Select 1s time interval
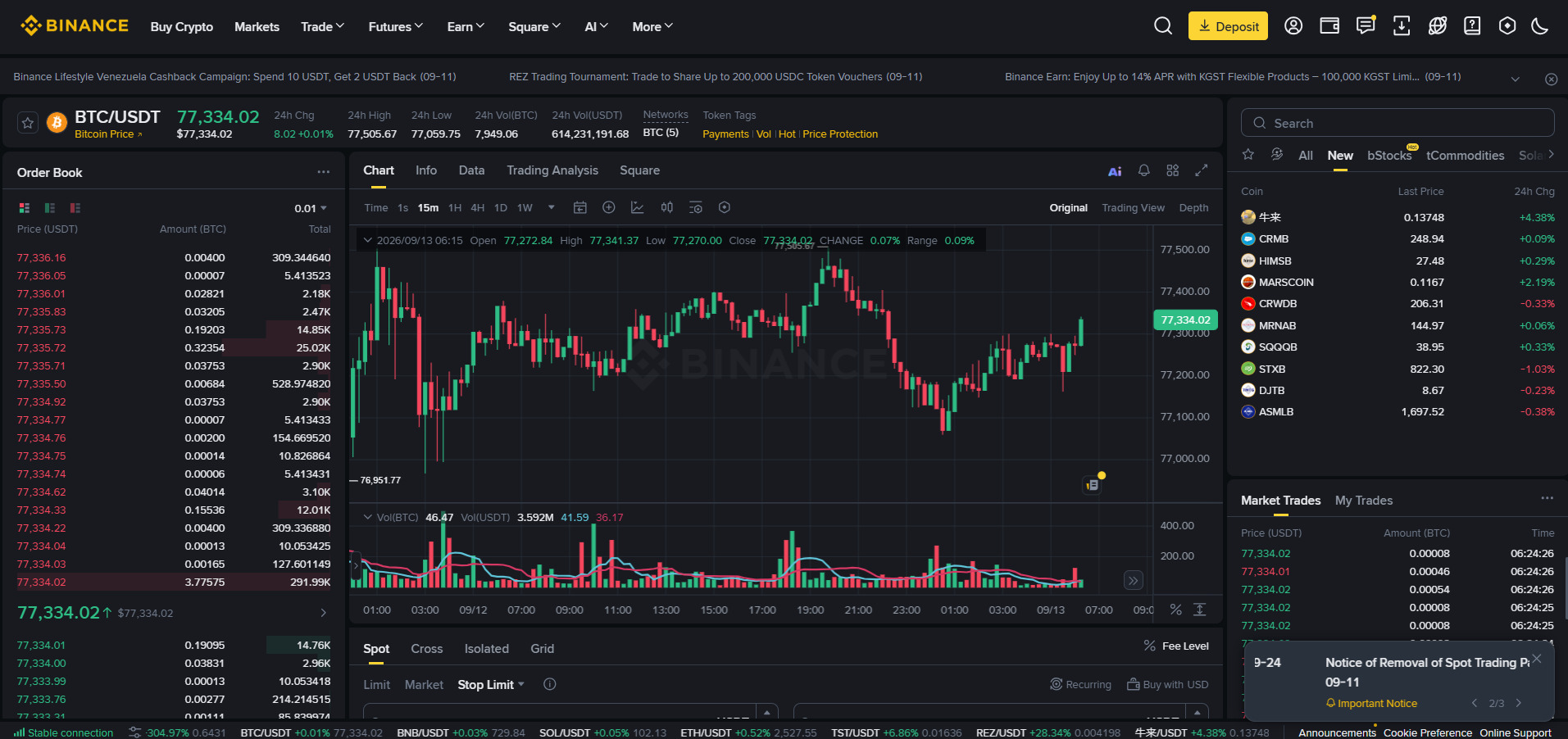1568x739 pixels. coord(403,208)
